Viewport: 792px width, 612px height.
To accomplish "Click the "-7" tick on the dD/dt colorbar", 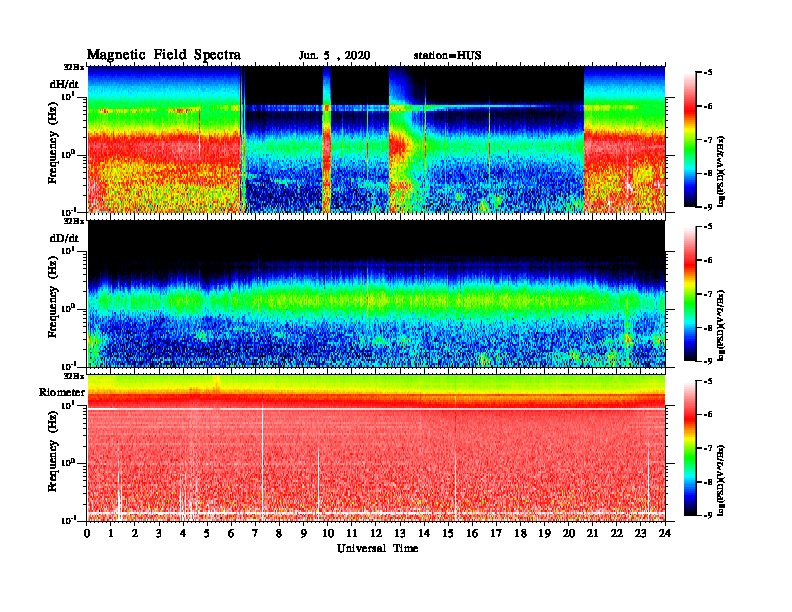I will (x=708, y=294).
